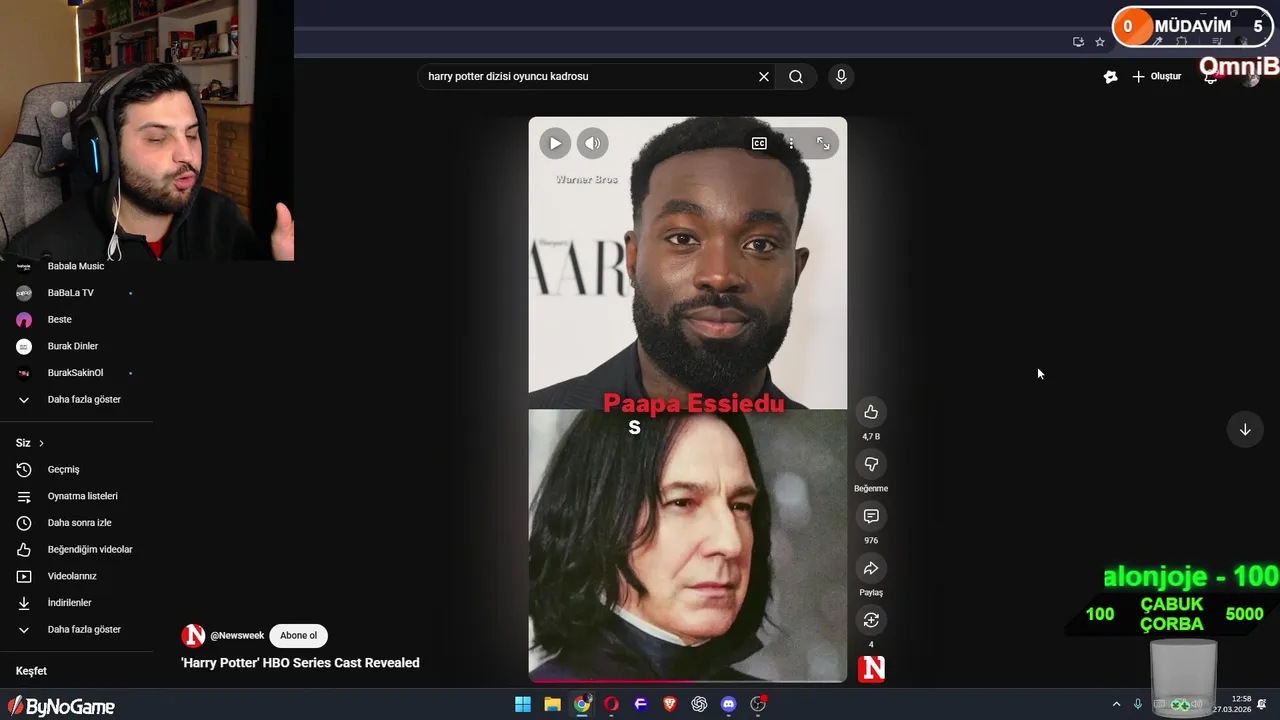Clear the search box with the X
This screenshot has width=1280, height=720.
click(764, 76)
